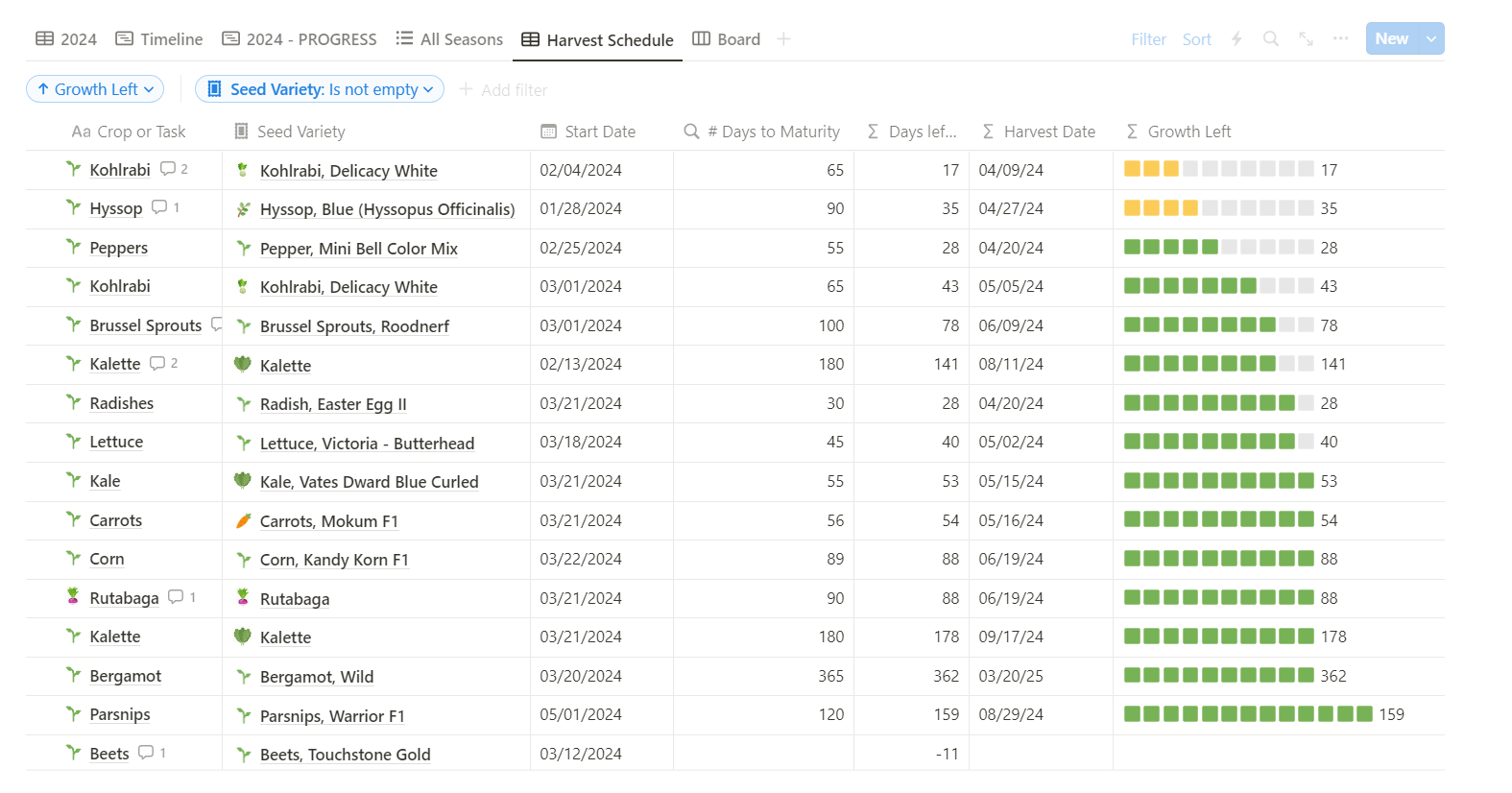Expand the Growth Left sort dropdown

(95, 89)
